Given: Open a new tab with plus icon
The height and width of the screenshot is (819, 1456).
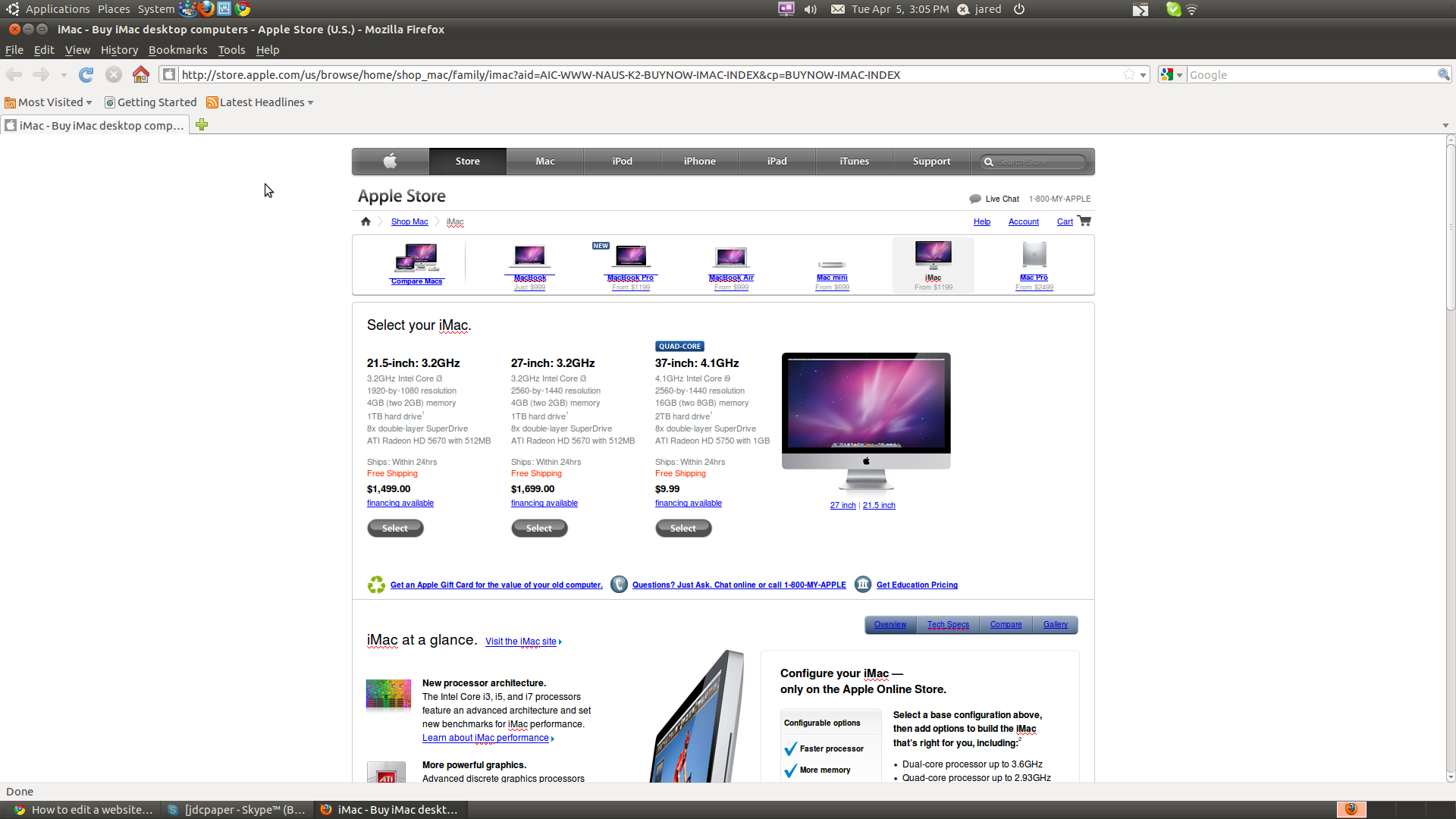Looking at the screenshot, I should 202,124.
